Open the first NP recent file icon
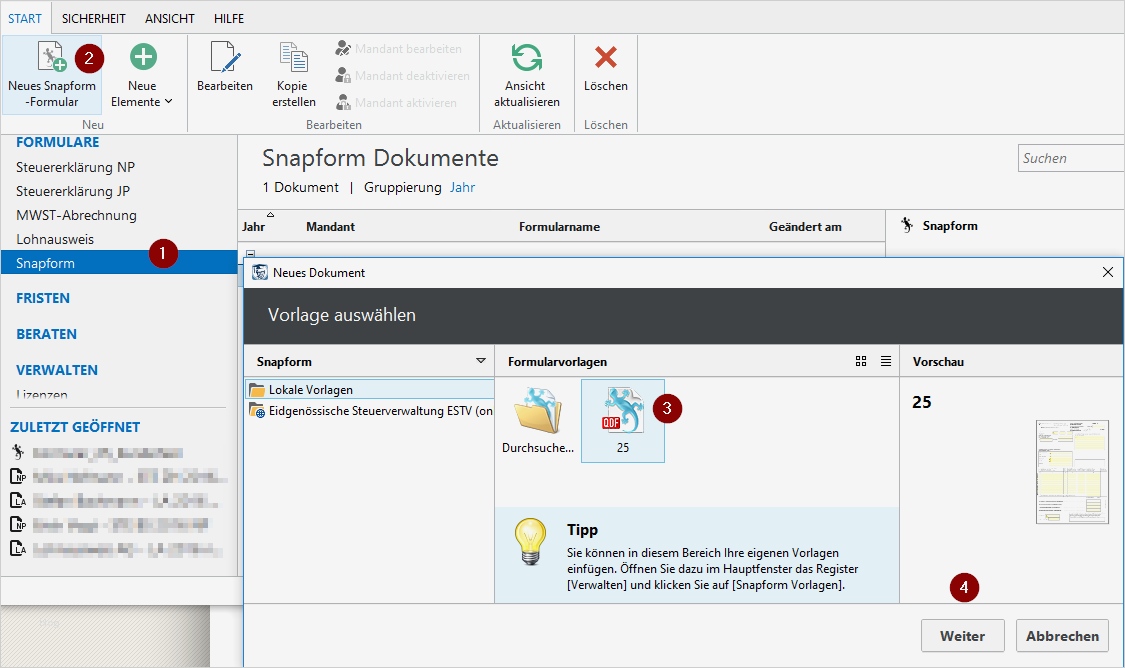Image resolution: width=1125 pixels, height=668 pixels. [x=18, y=476]
